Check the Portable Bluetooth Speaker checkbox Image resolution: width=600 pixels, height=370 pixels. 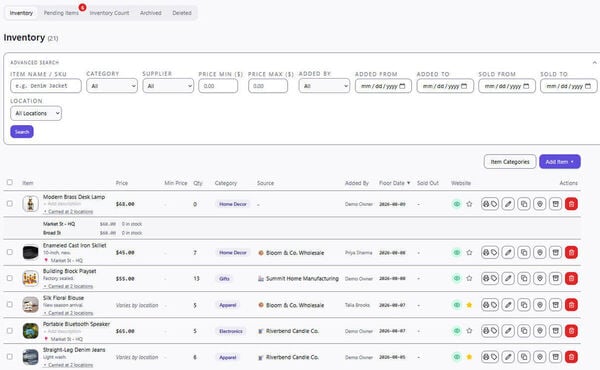click(x=10, y=331)
